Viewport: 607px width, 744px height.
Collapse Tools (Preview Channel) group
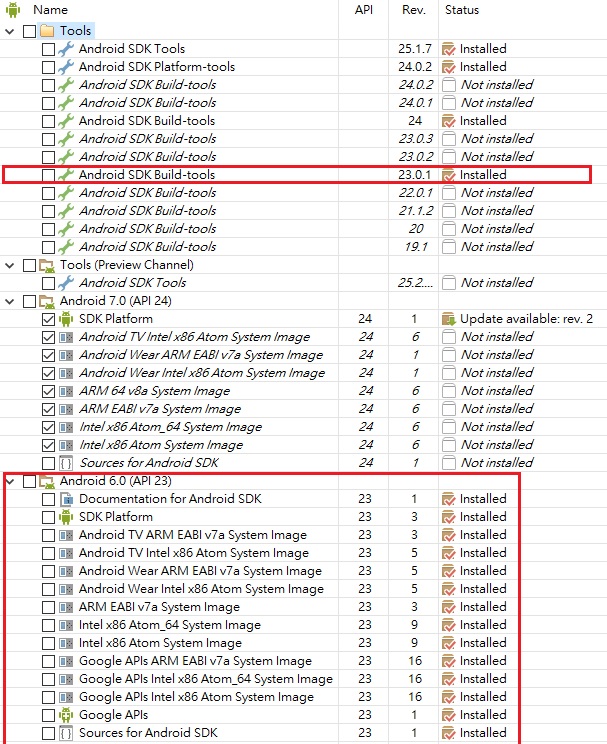9,265
